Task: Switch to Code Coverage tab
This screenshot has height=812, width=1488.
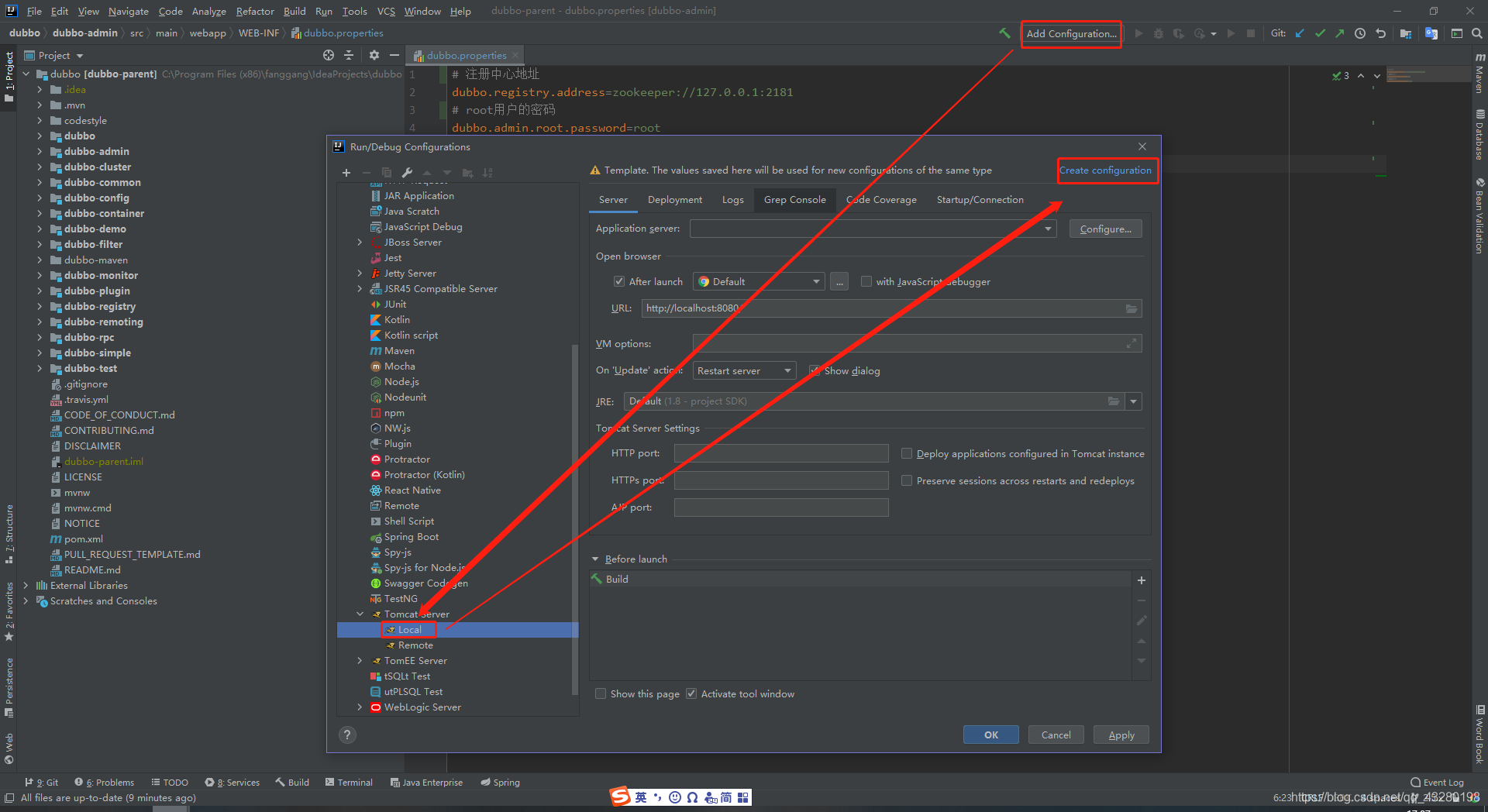Action: (881, 200)
